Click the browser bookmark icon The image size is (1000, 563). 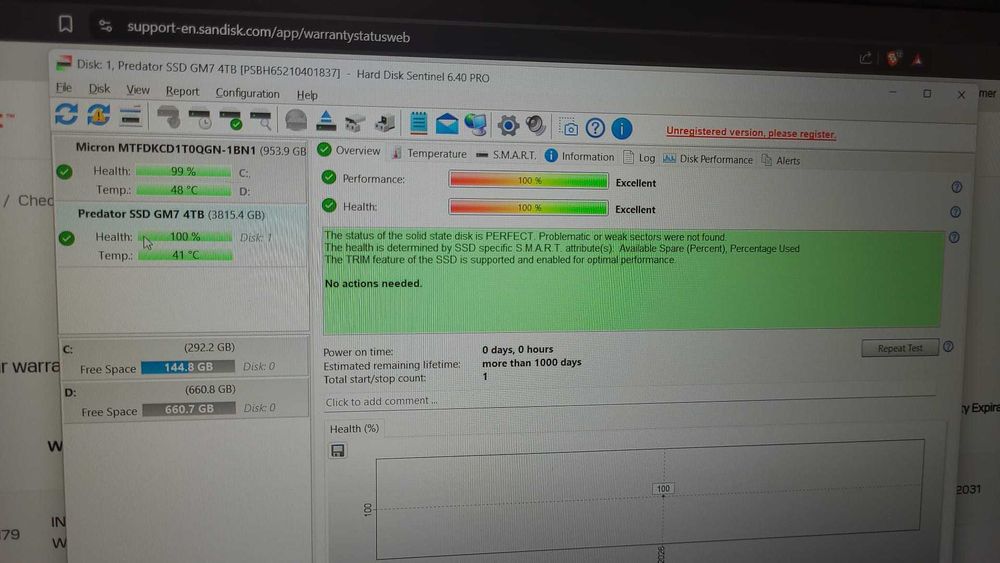(x=66, y=24)
